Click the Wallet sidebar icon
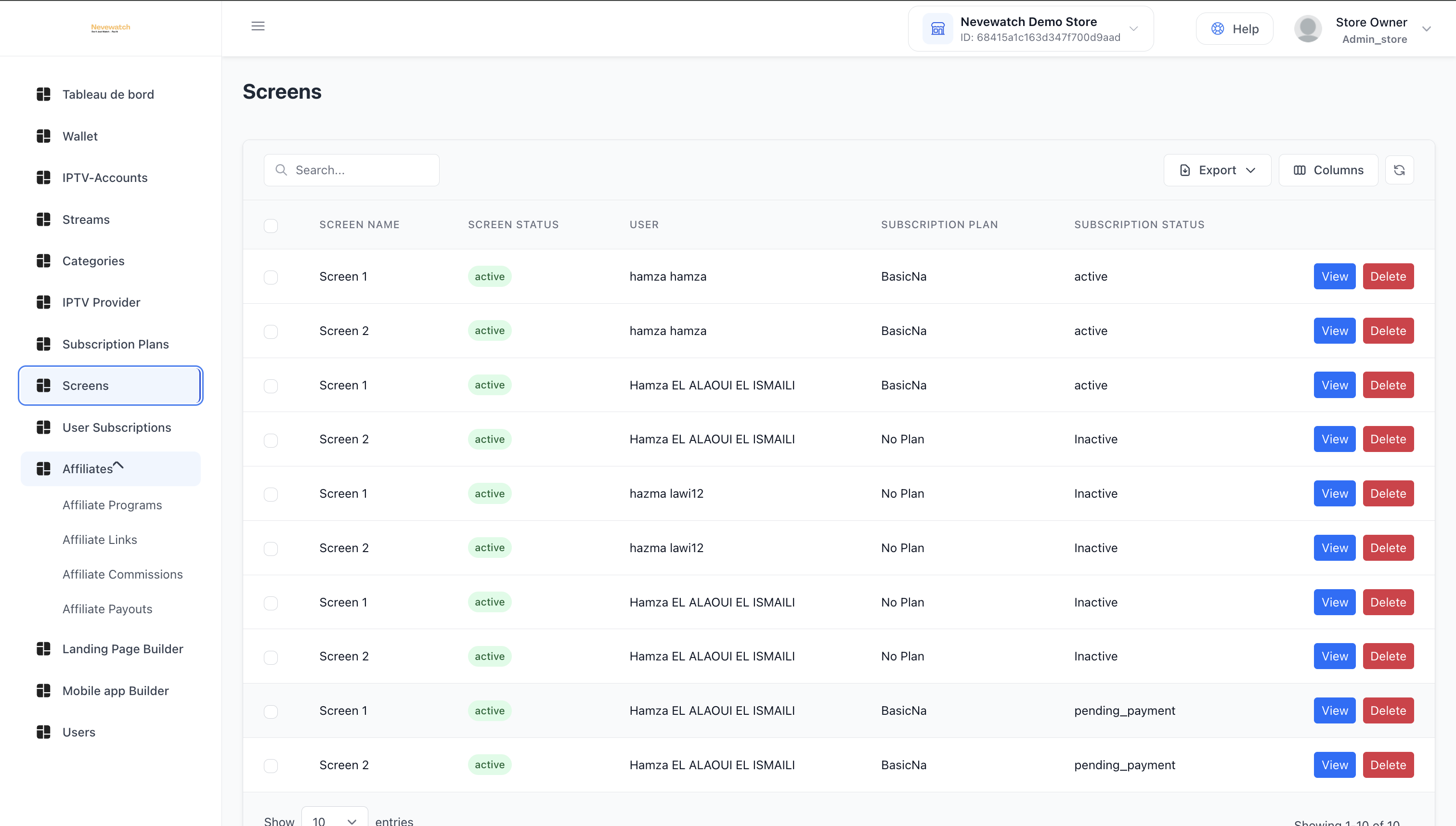Image resolution: width=1456 pixels, height=826 pixels. [x=44, y=136]
